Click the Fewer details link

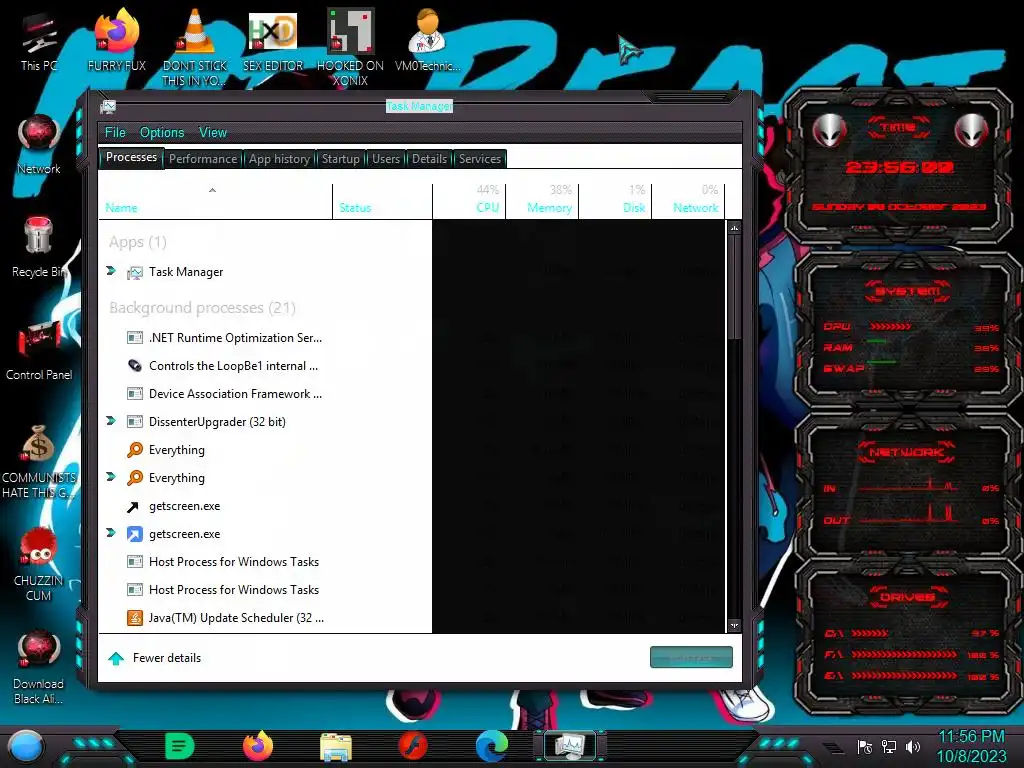pos(167,658)
